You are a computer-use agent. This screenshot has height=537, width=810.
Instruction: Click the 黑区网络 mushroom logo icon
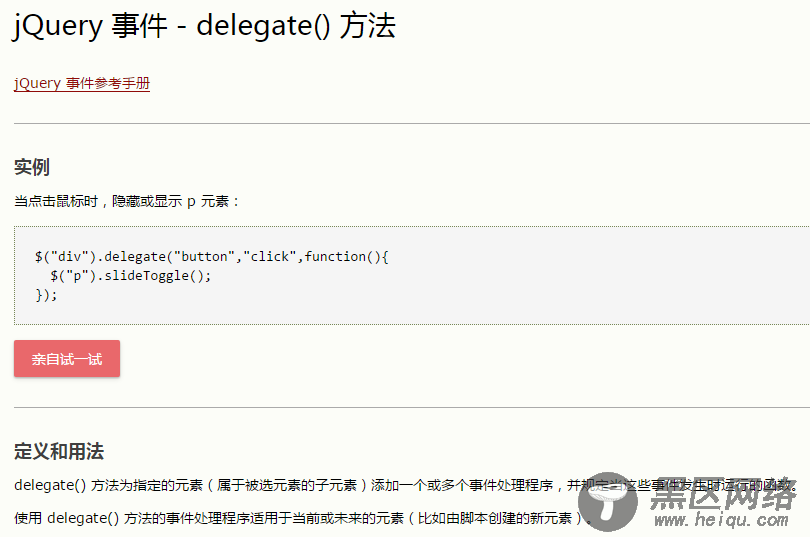(x=609, y=499)
